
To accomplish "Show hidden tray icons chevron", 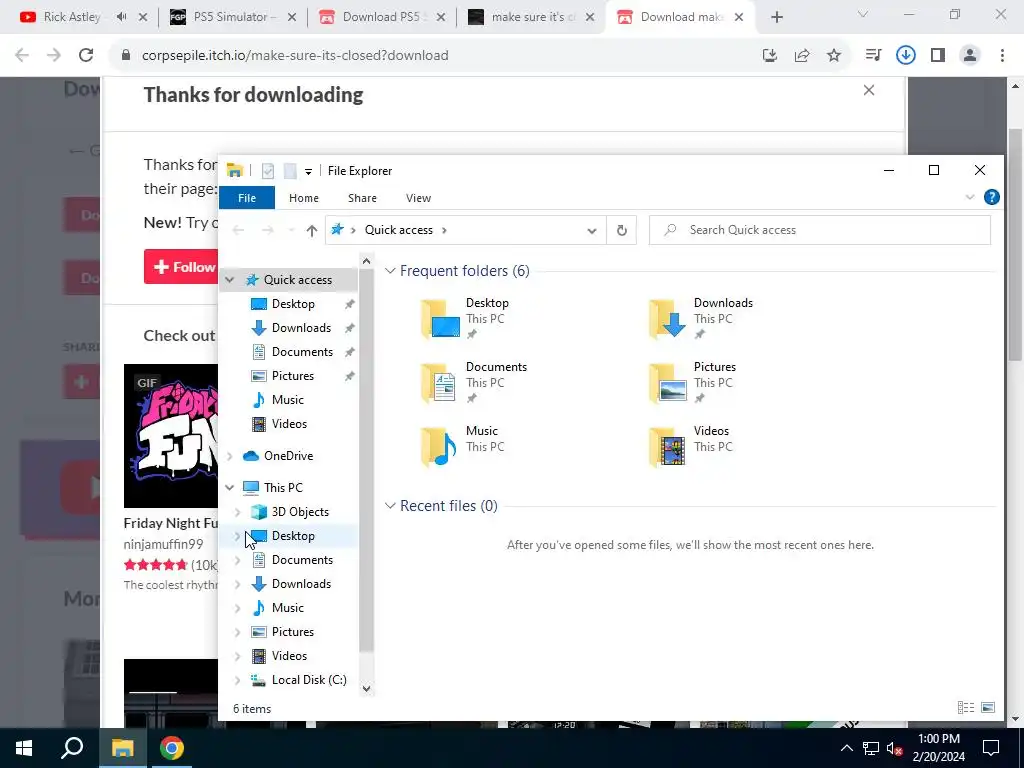I will pos(846,748).
